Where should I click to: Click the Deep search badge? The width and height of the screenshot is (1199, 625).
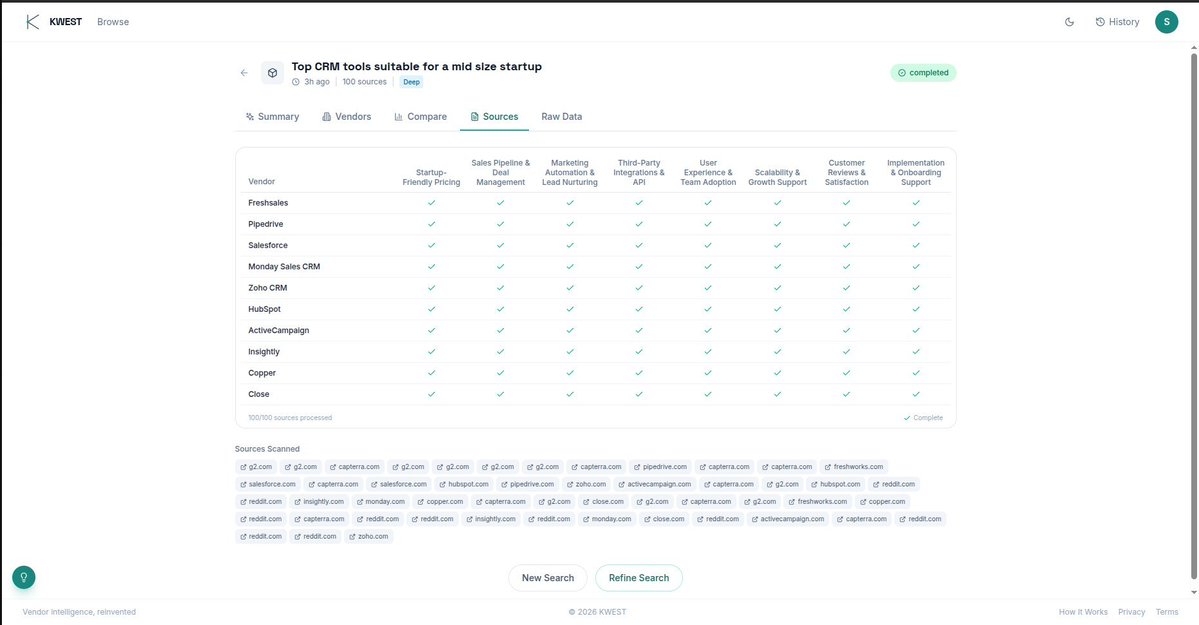coord(411,82)
